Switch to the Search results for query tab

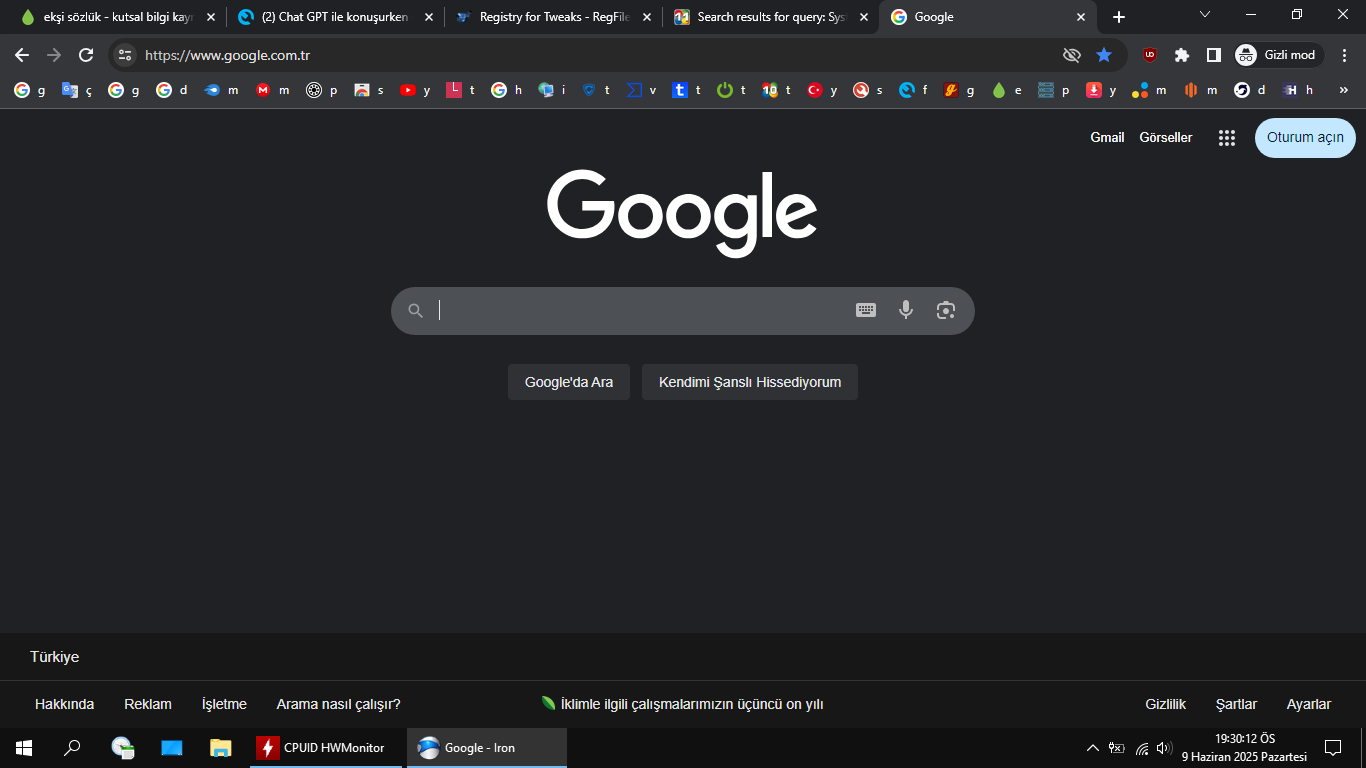point(772,17)
